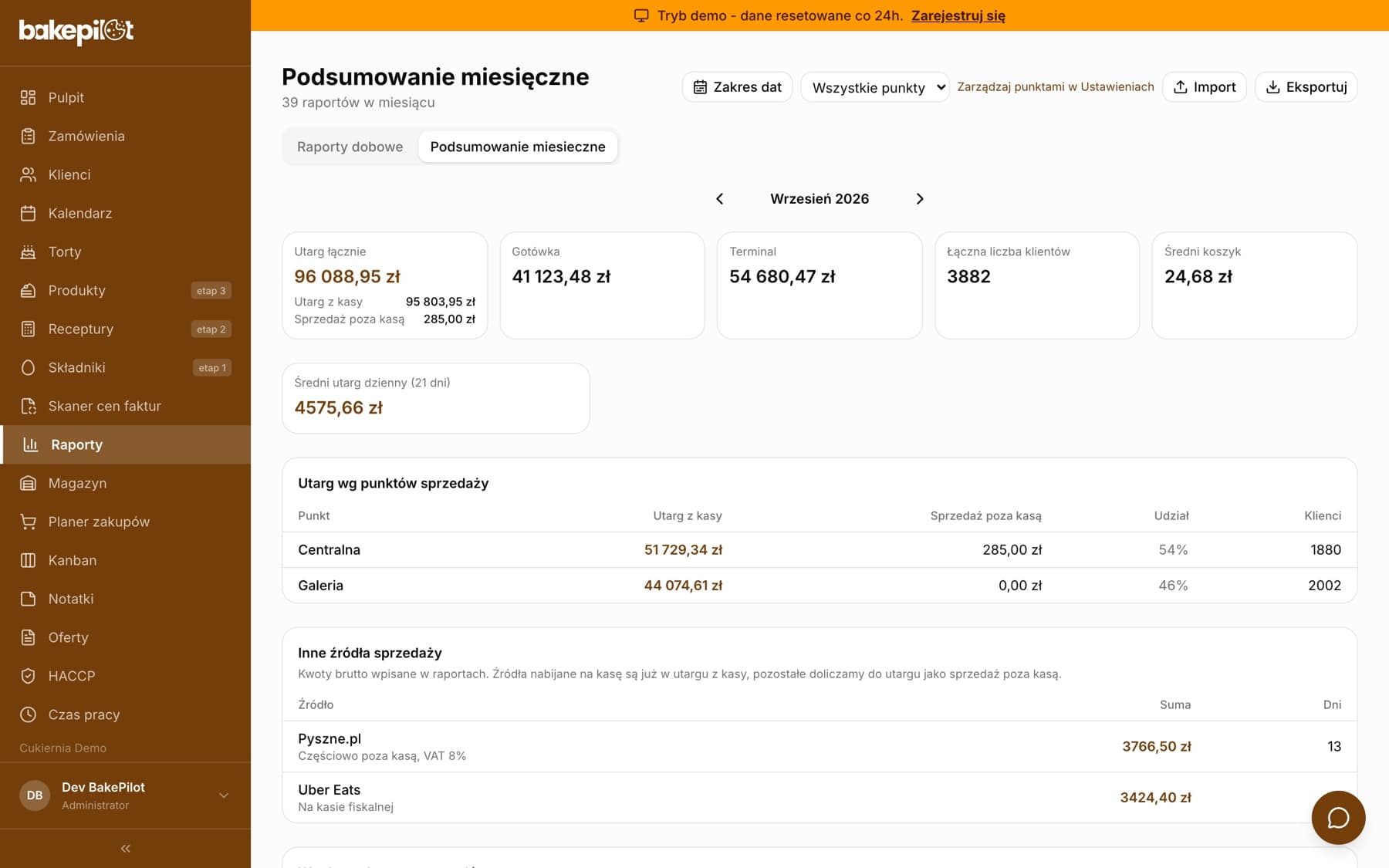This screenshot has height=868, width=1389.
Task: Click the Galeria row name
Action: click(x=321, y=586)
